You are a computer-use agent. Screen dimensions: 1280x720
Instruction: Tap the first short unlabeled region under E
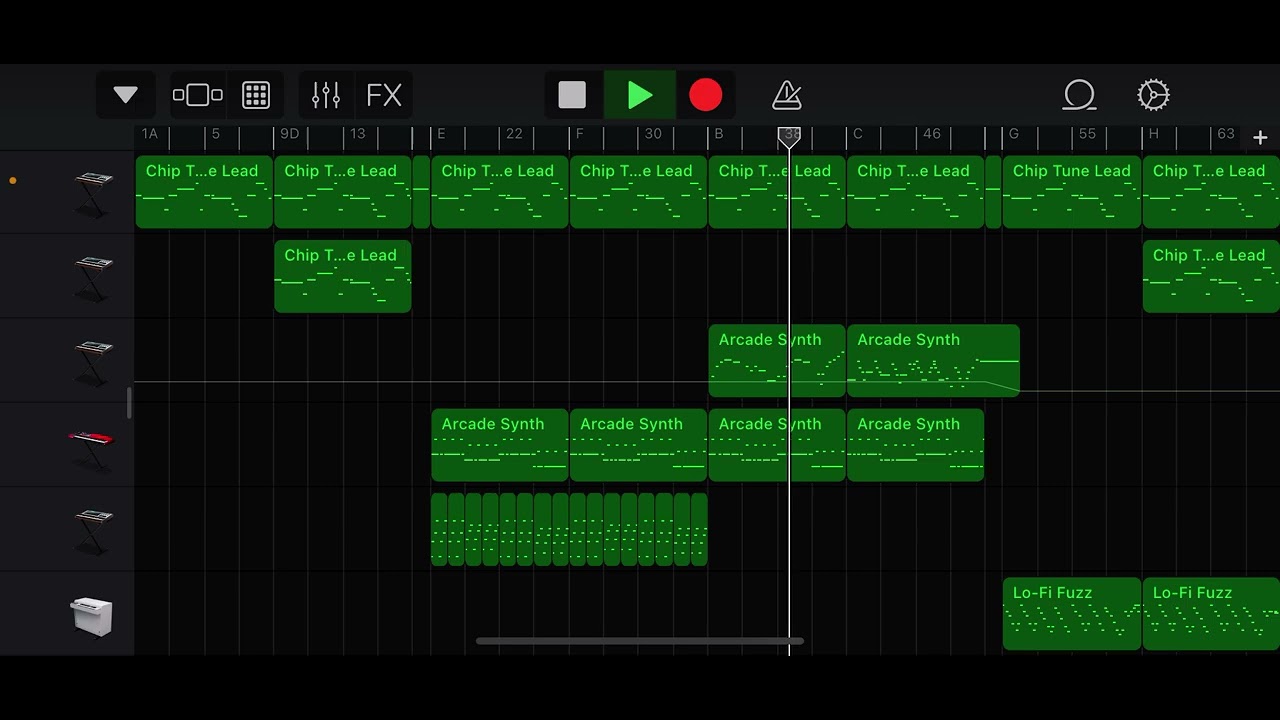(439, 530)
